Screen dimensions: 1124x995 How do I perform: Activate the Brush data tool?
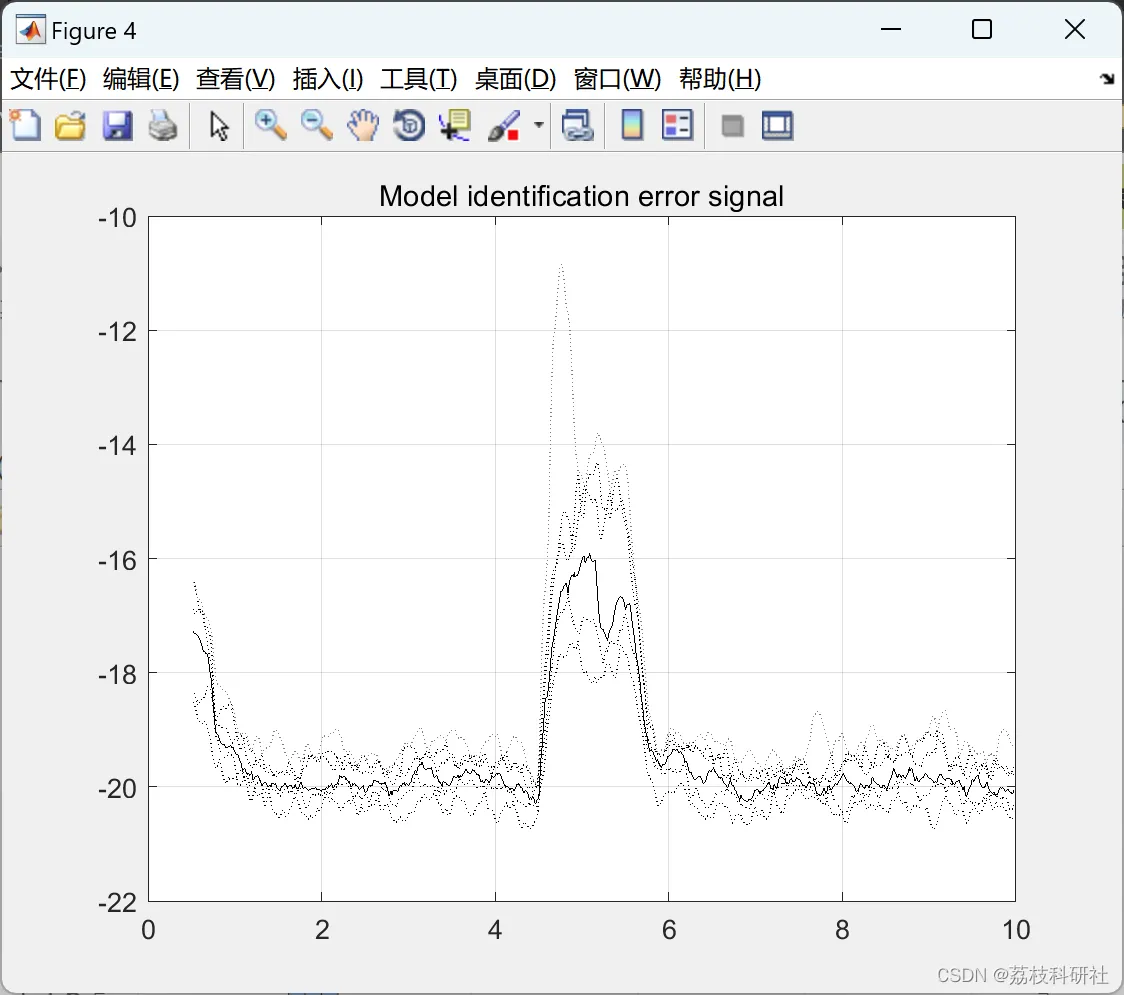(x=504, y=125)
